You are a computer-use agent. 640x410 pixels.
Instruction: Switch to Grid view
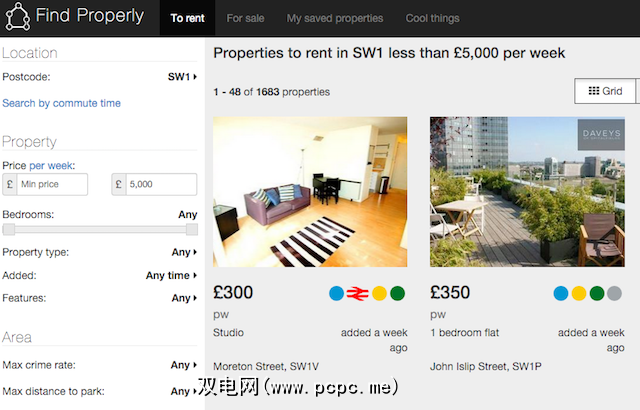605,91
